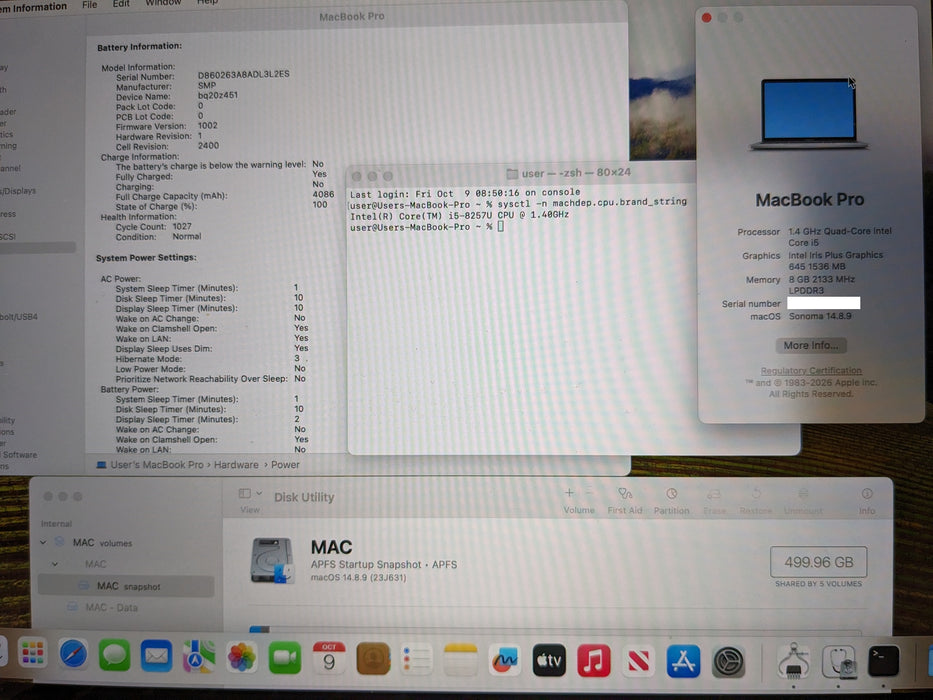The width and height of the screenshot is (933, 700).
Task: Switch to Terminal in the Dock
Action: (883, 661)
